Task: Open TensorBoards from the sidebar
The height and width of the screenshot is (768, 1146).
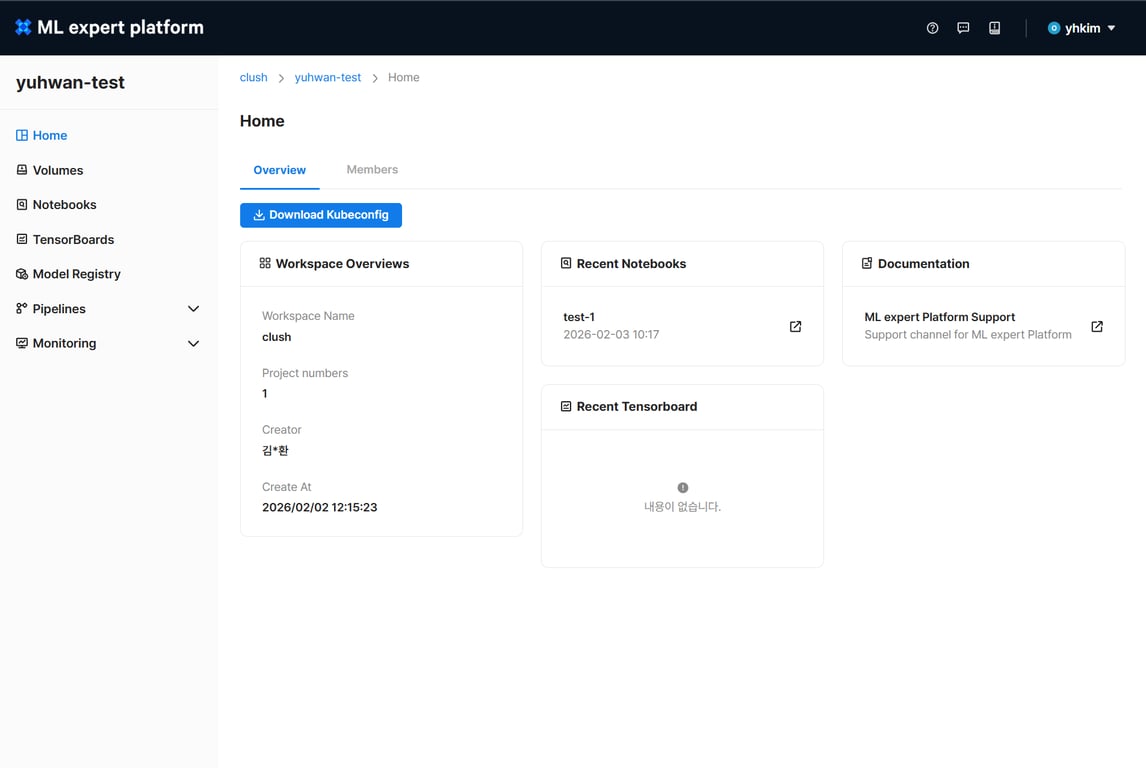Action: (x=73, y=240)
